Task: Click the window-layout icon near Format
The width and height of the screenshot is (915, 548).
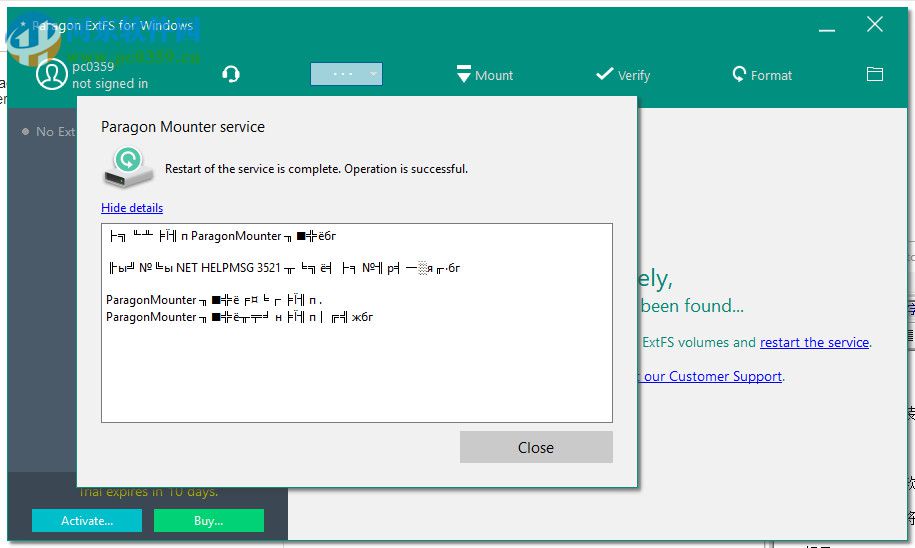Action: coord(874,74)
